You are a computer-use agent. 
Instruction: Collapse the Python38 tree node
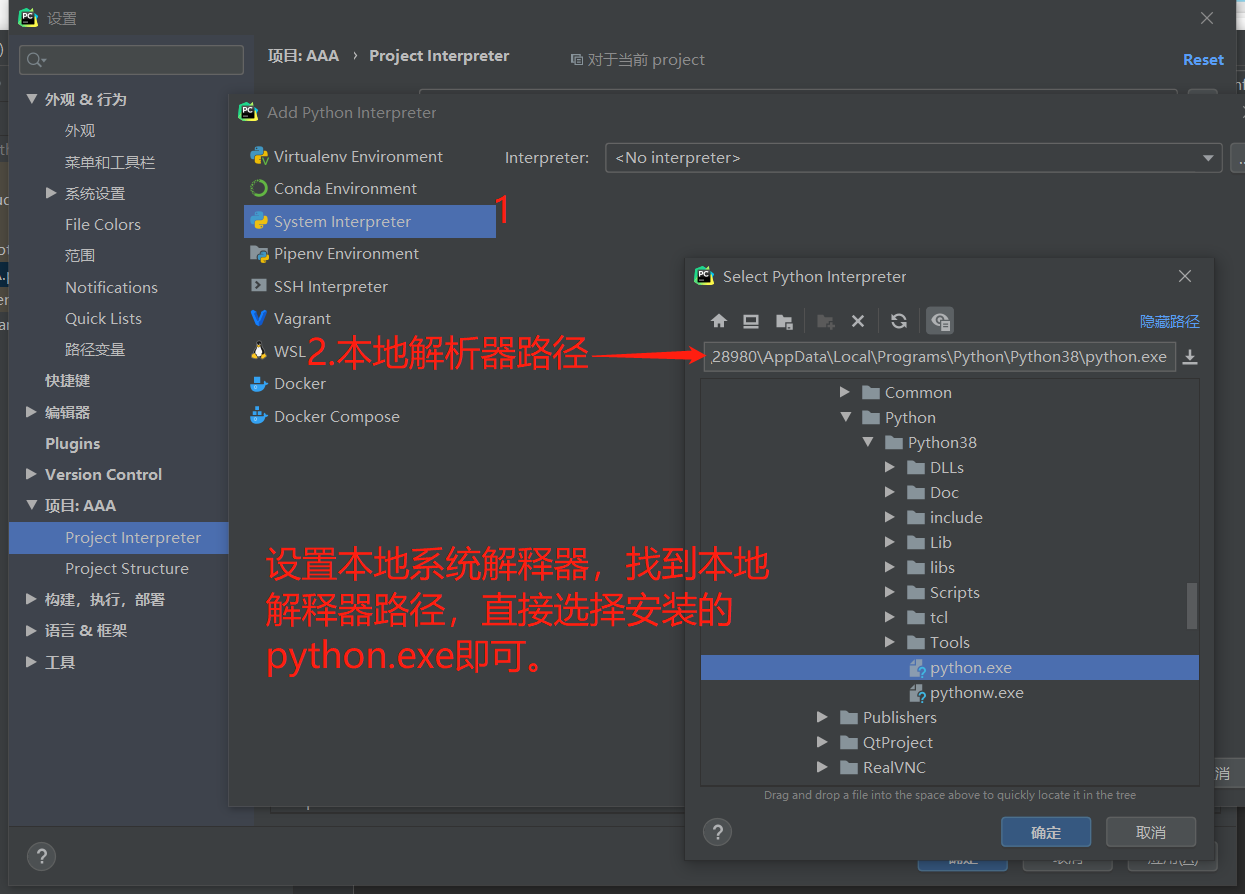pos(867,442)
